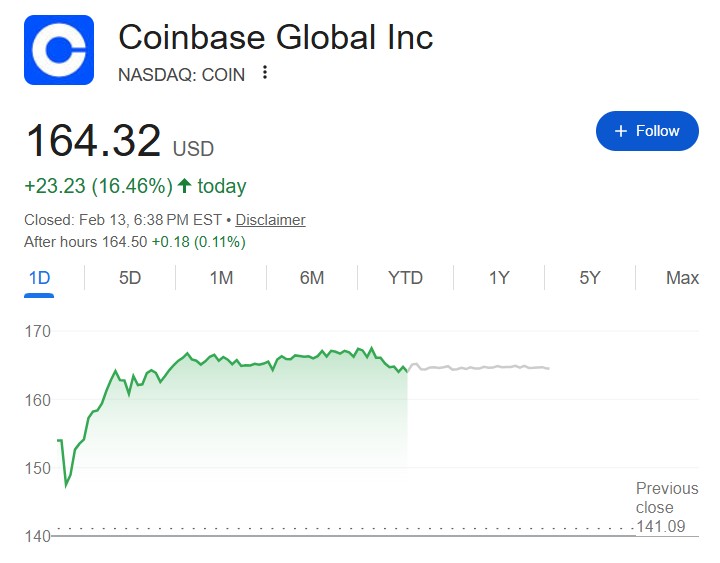Click the 164.32 stock price
This screenshot has height=563, width=720.
[x=93, y=141]
